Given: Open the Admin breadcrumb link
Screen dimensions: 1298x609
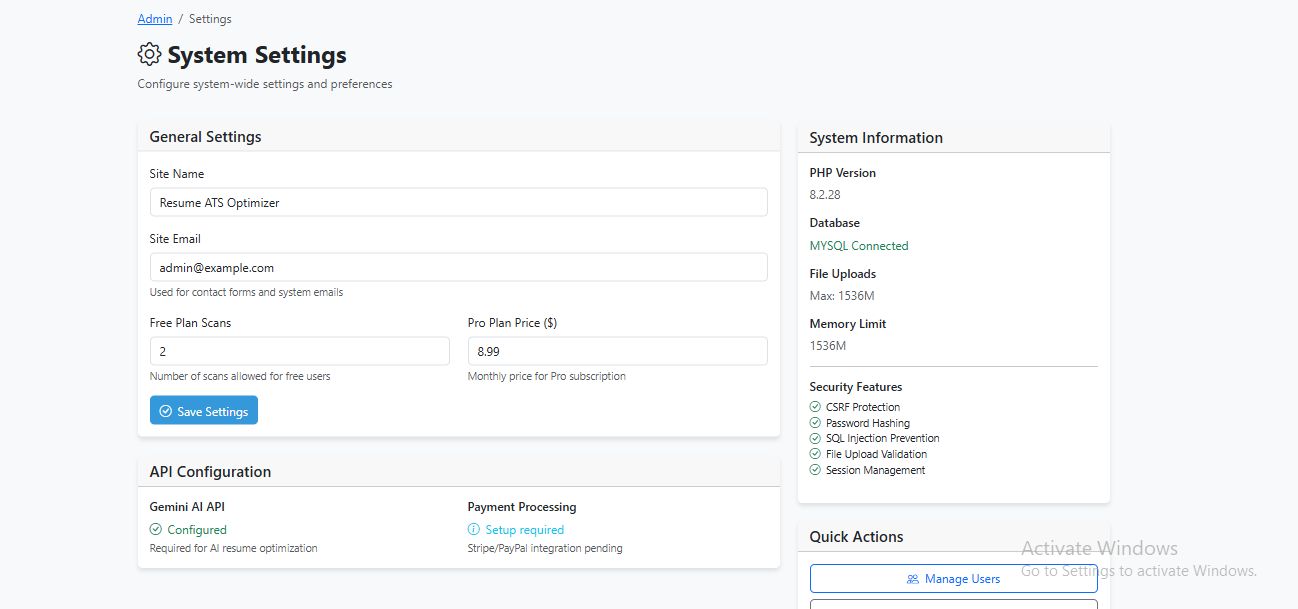Looking at the screenshot, I should [x=155, y=19].
